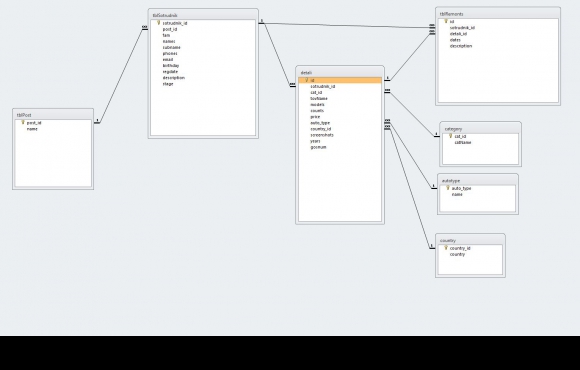The height and width of the screenshot is (370, 580).
Task: Click the subname field in tblSotrudnik
Action: (x=172, y=47)
